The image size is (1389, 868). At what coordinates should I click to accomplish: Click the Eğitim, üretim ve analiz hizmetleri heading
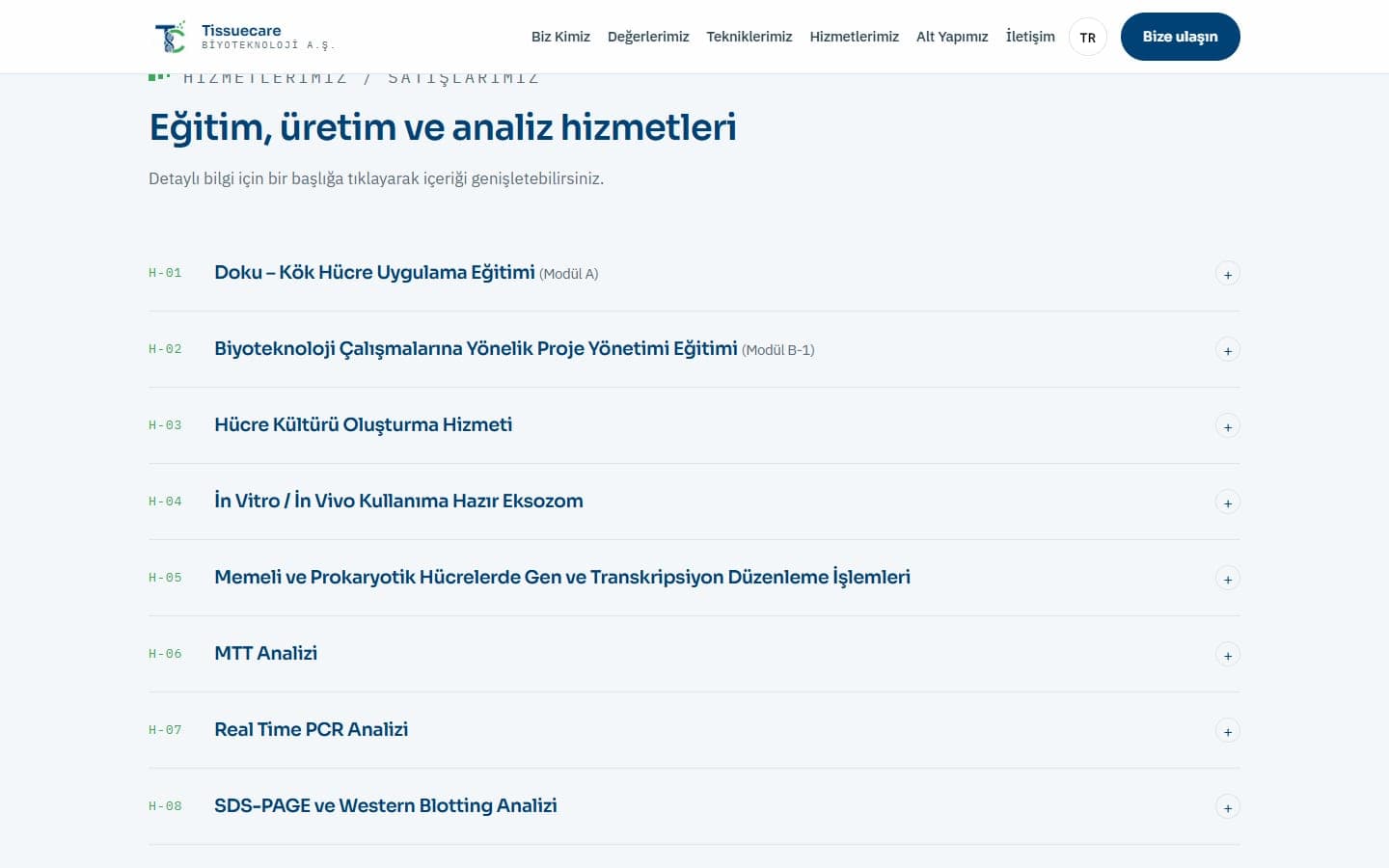pos(443,127)
